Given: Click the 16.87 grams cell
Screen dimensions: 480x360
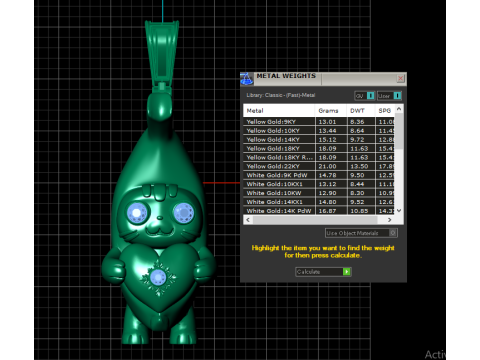Looking at the screenshot, I should point(331,211).
